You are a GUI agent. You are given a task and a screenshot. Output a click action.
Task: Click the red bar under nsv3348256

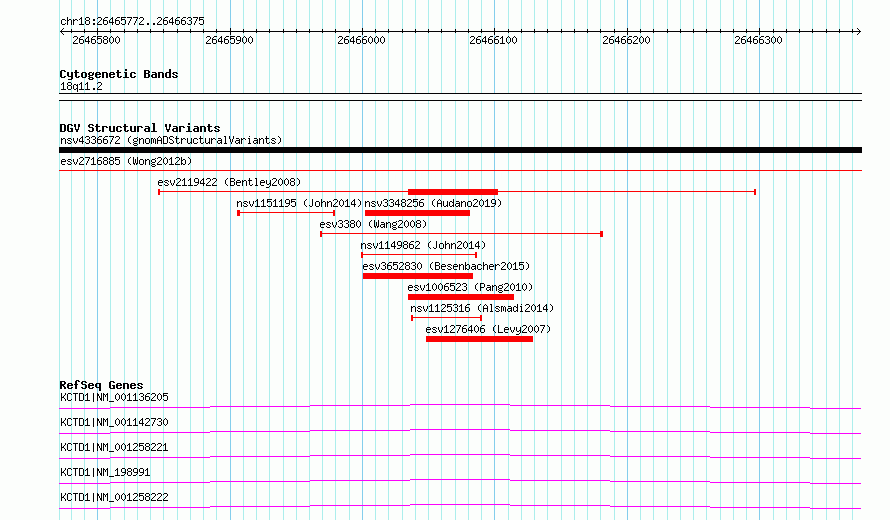417,213
